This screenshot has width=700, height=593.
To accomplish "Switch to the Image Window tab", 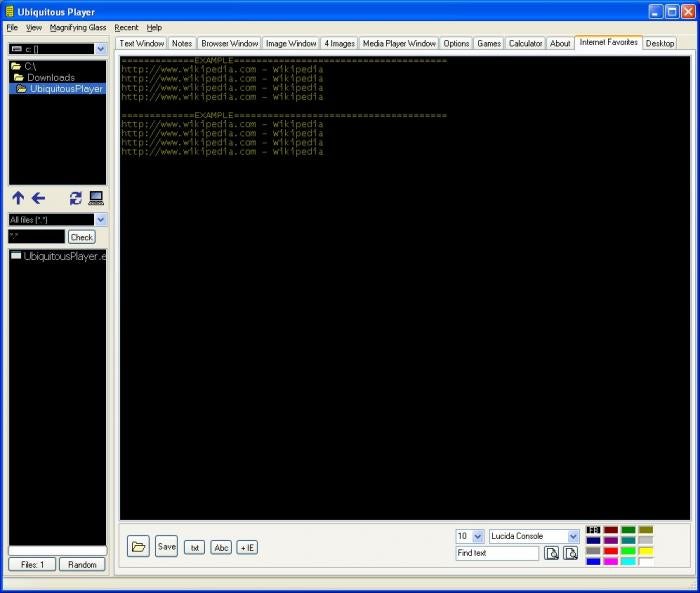I will [x=291, y=43].
